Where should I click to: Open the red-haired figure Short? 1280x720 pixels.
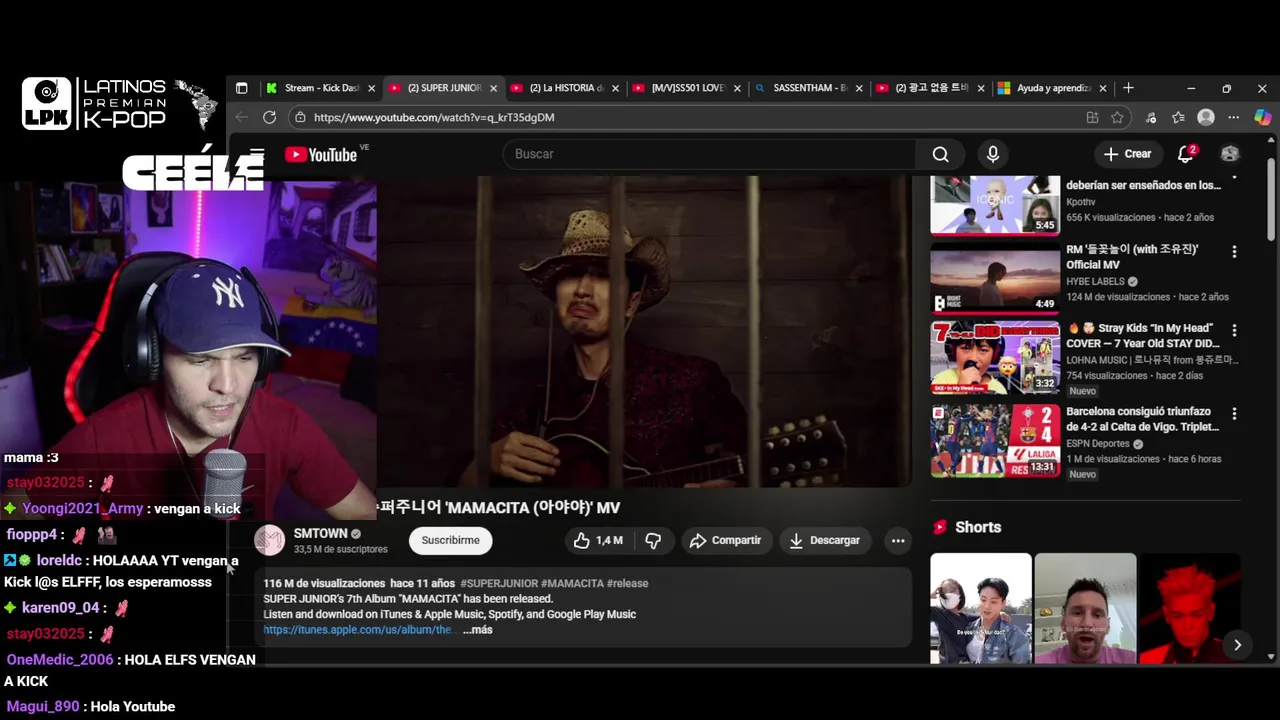click(x=1189, y=608)
